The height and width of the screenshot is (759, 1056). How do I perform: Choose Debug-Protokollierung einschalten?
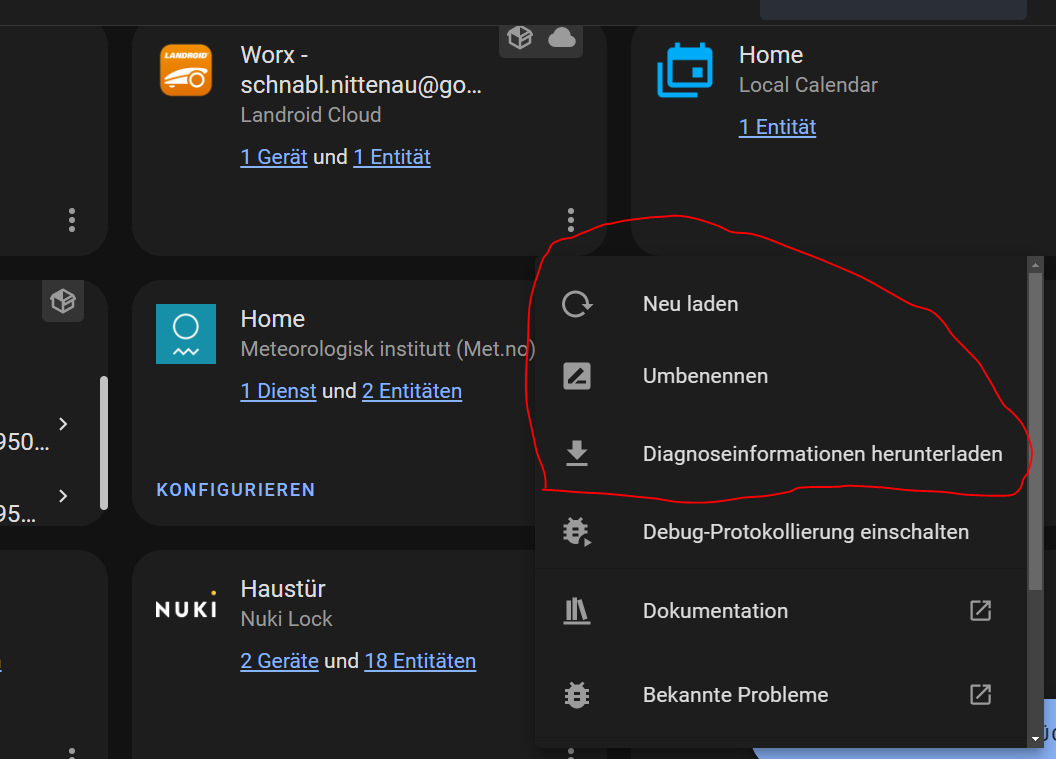point(782,531)
